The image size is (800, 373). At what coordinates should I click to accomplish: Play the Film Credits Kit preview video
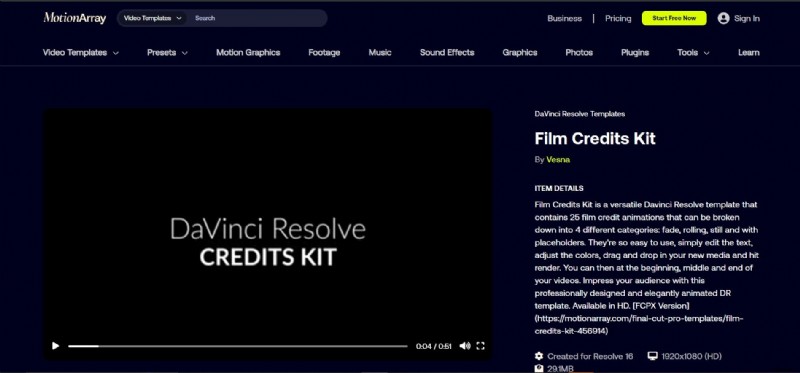pyautogui.click(x=55, y=346)
